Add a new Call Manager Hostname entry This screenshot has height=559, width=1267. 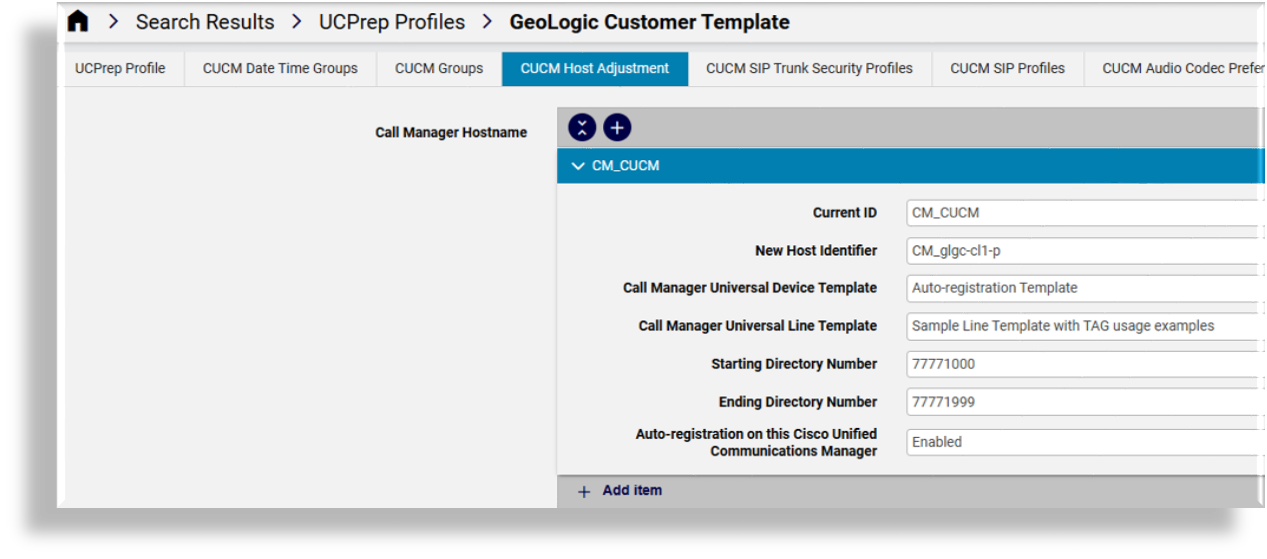point(617,128)
